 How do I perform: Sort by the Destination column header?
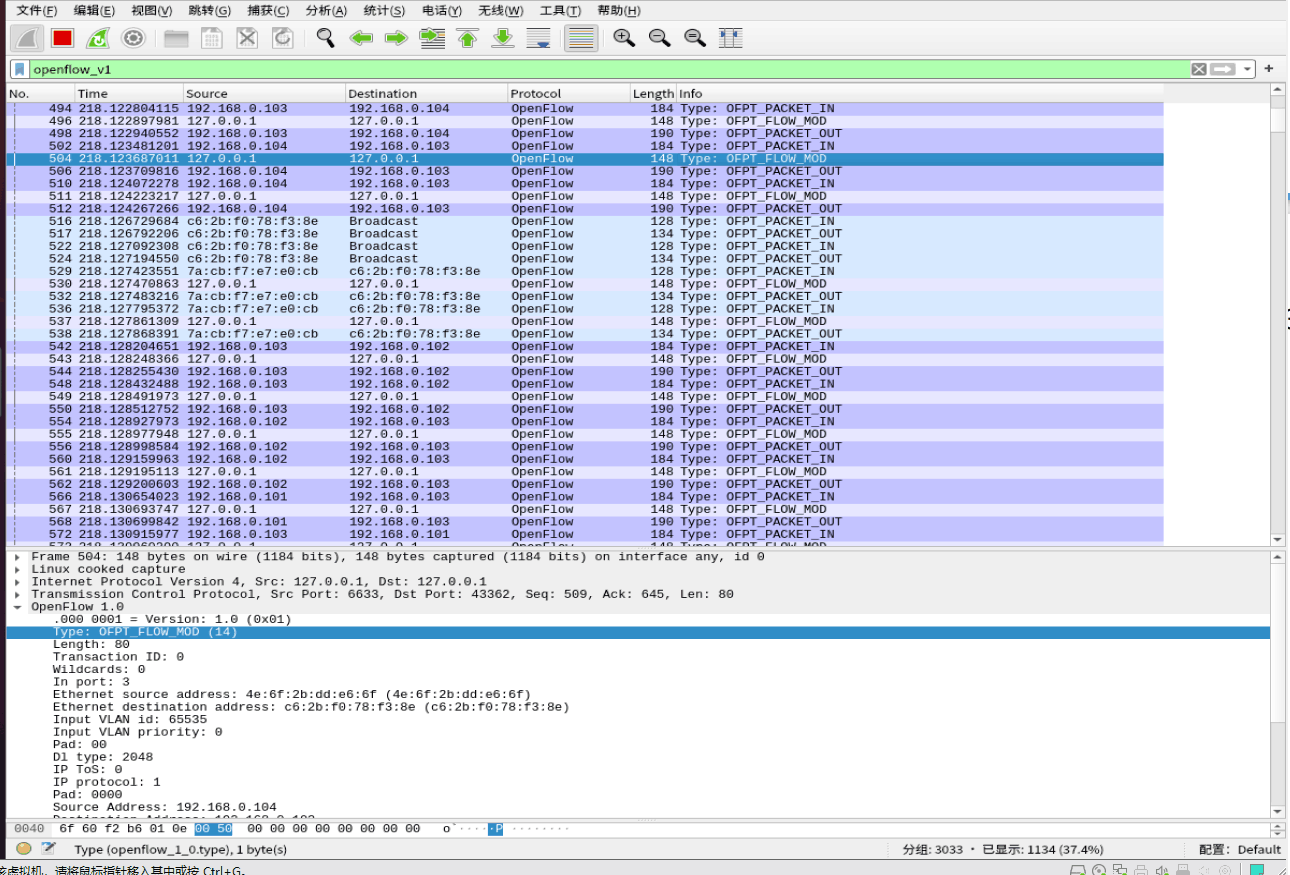[x=426, y=94]
